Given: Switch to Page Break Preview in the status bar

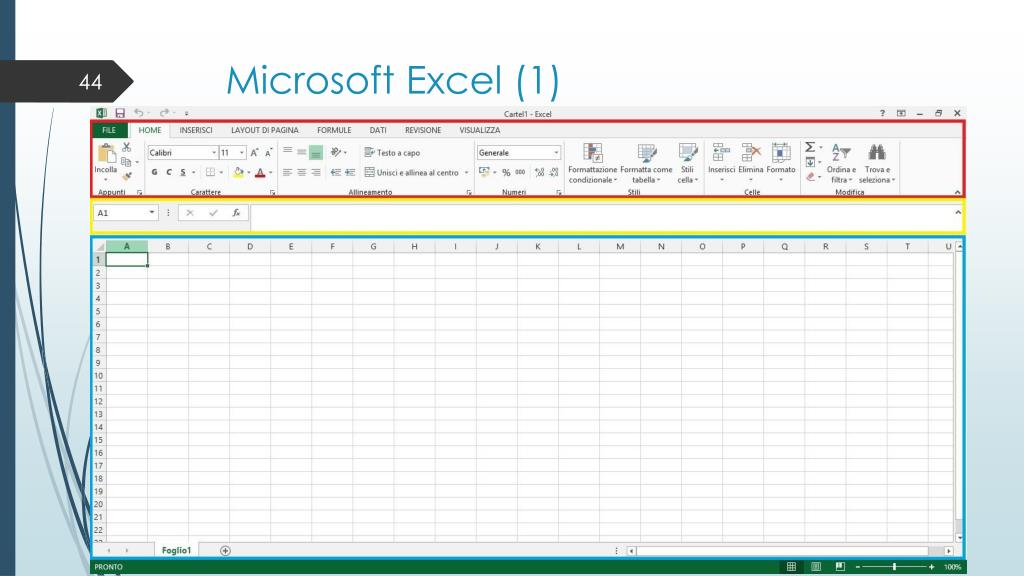Looking at the screenshot, I should point(840,567).
